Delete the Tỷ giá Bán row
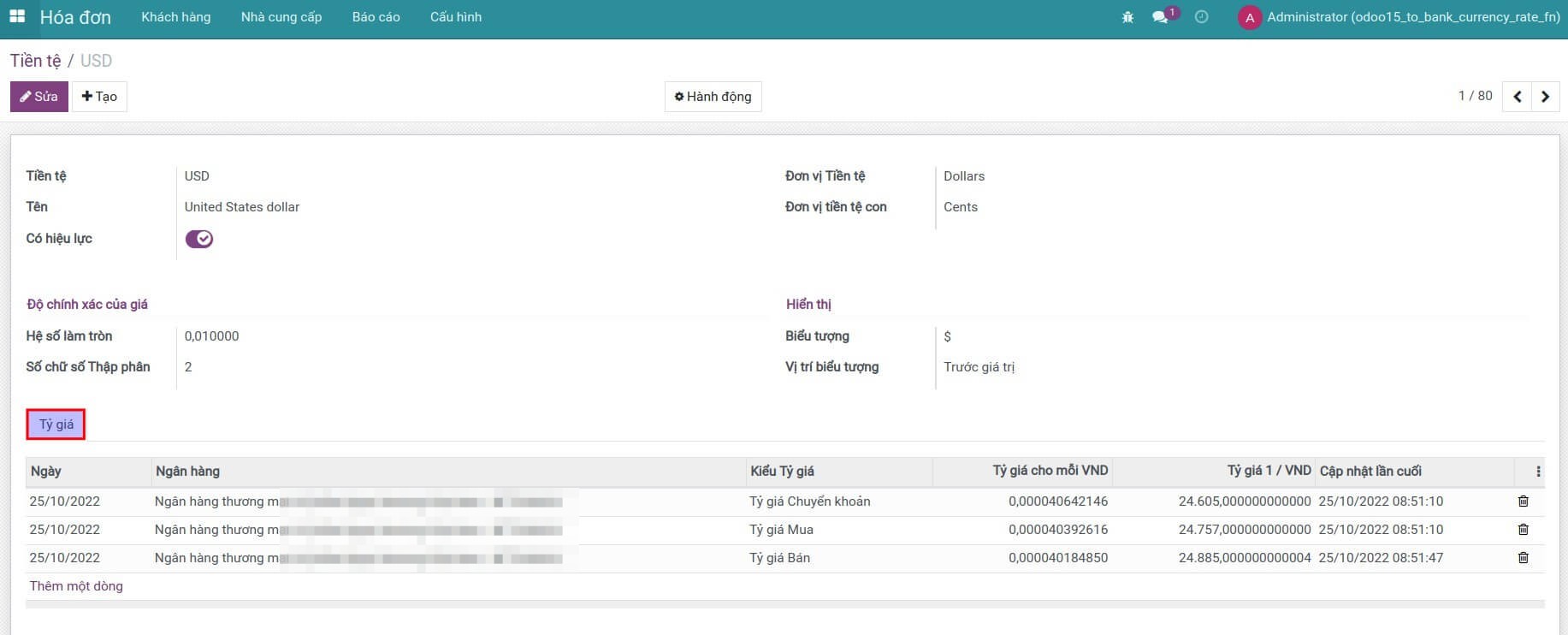The width and height of the screenshot is (1568, 635). [1523, 558]
